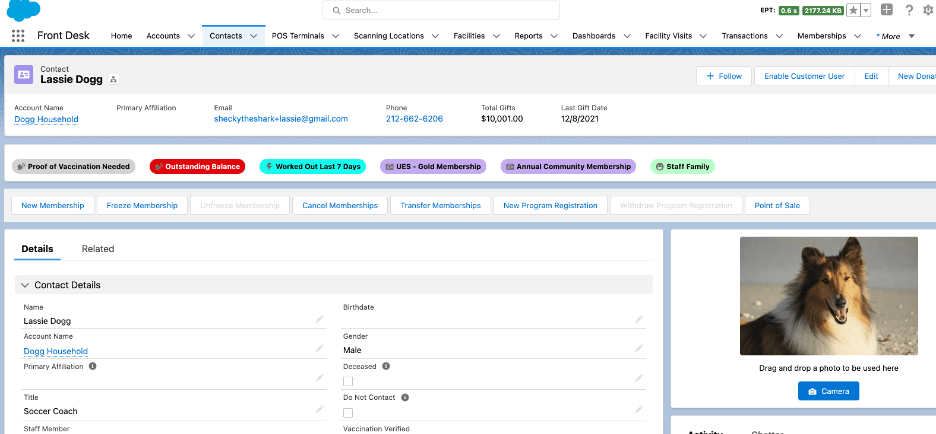Screen dimensions: 936x434
Task: Expand the POS Terminals dropdown chevron
Action: click(x=335, y=36)
